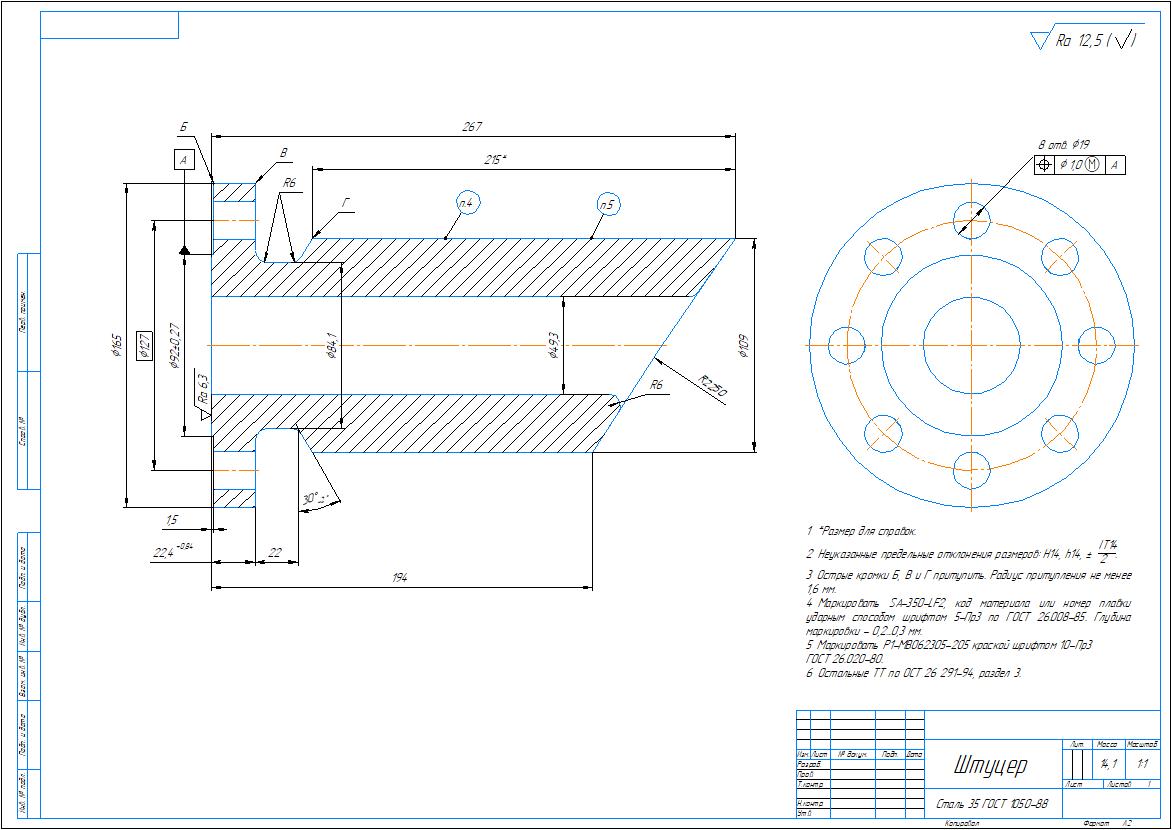Click note 4 Маркировать SA-350-LF2
The width and height of the screenshot is (1172, 830).
[969, 617]
